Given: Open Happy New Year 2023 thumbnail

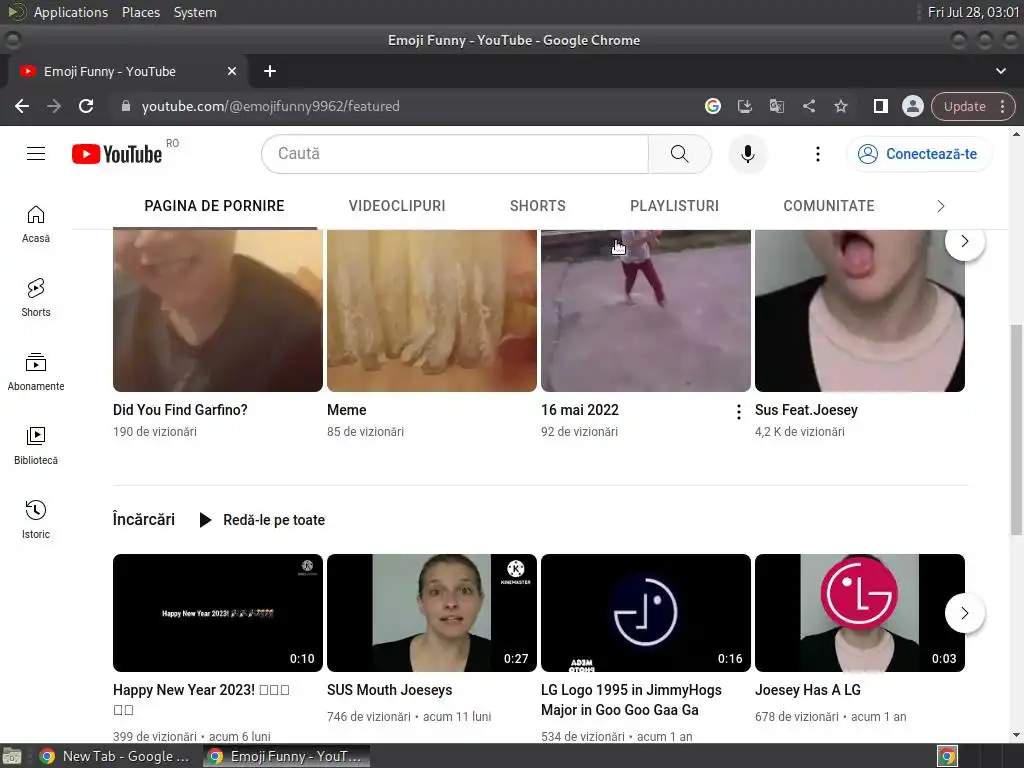Looking at the screenshot, I should (x=217, y=613).
